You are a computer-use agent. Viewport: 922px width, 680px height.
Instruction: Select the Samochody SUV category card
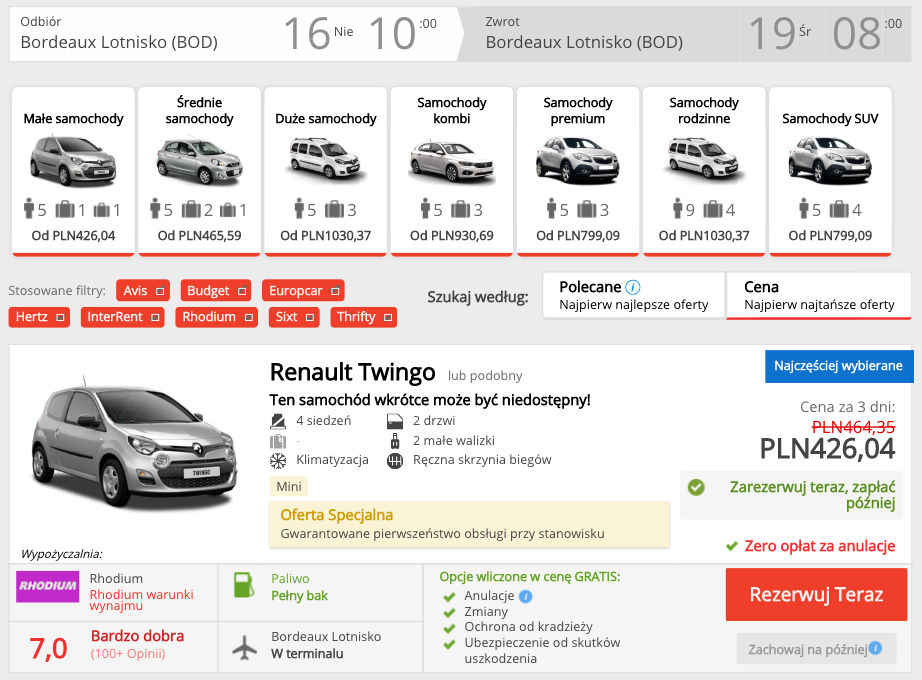coord(830,170)
